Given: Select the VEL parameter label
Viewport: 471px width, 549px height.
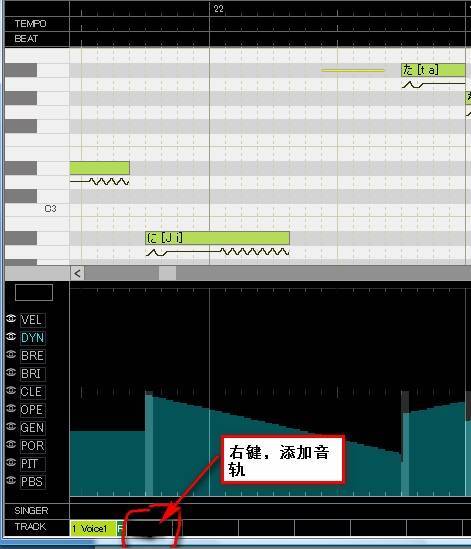Looking at the screenshot, I should click(32, 320).
